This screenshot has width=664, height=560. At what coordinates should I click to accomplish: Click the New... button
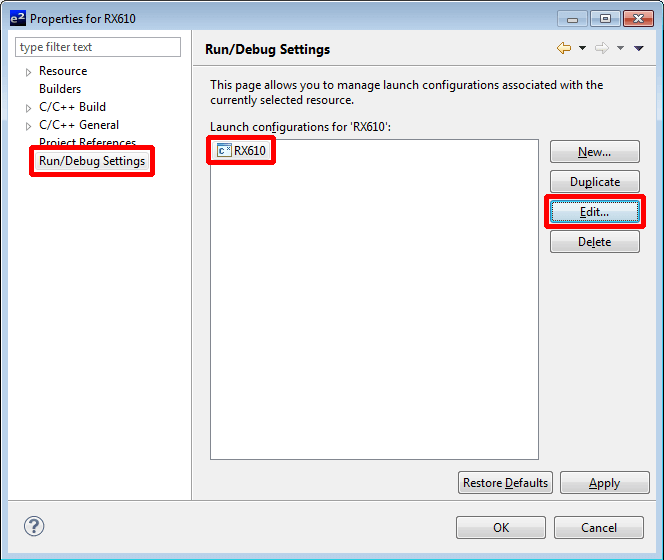click(594, 152)
